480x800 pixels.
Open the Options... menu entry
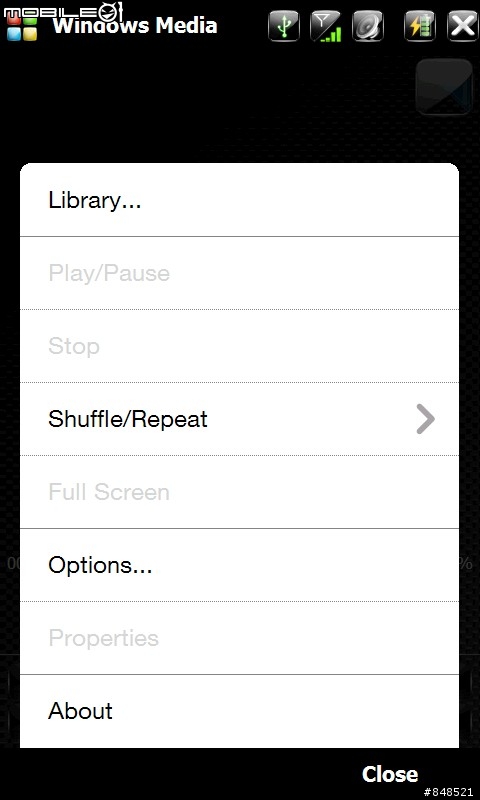[239, 565]
